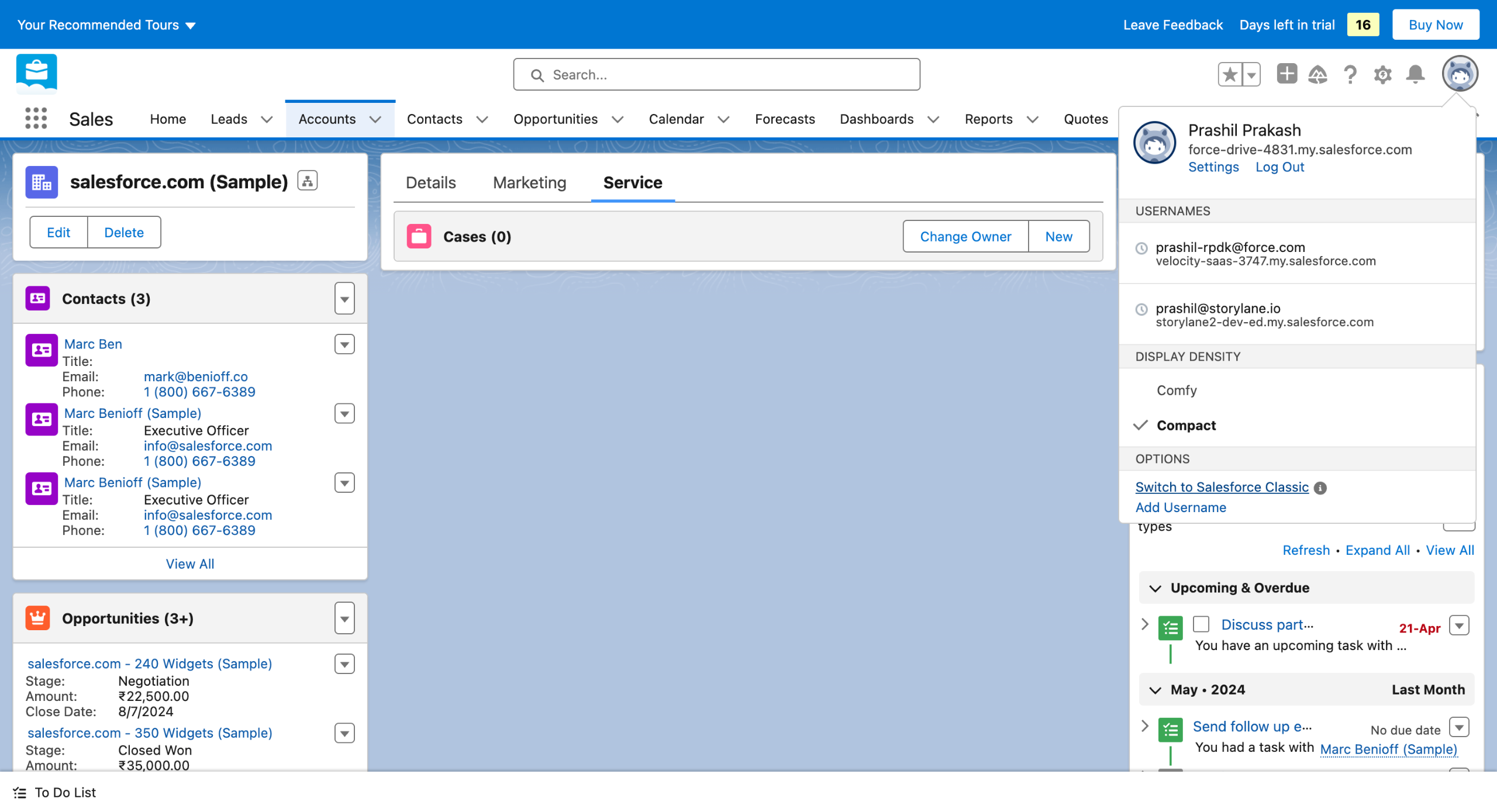Viewport: 1497px width, 812px height.
Task: Switch to the Details tab
Action: click(x=430, y=182)
